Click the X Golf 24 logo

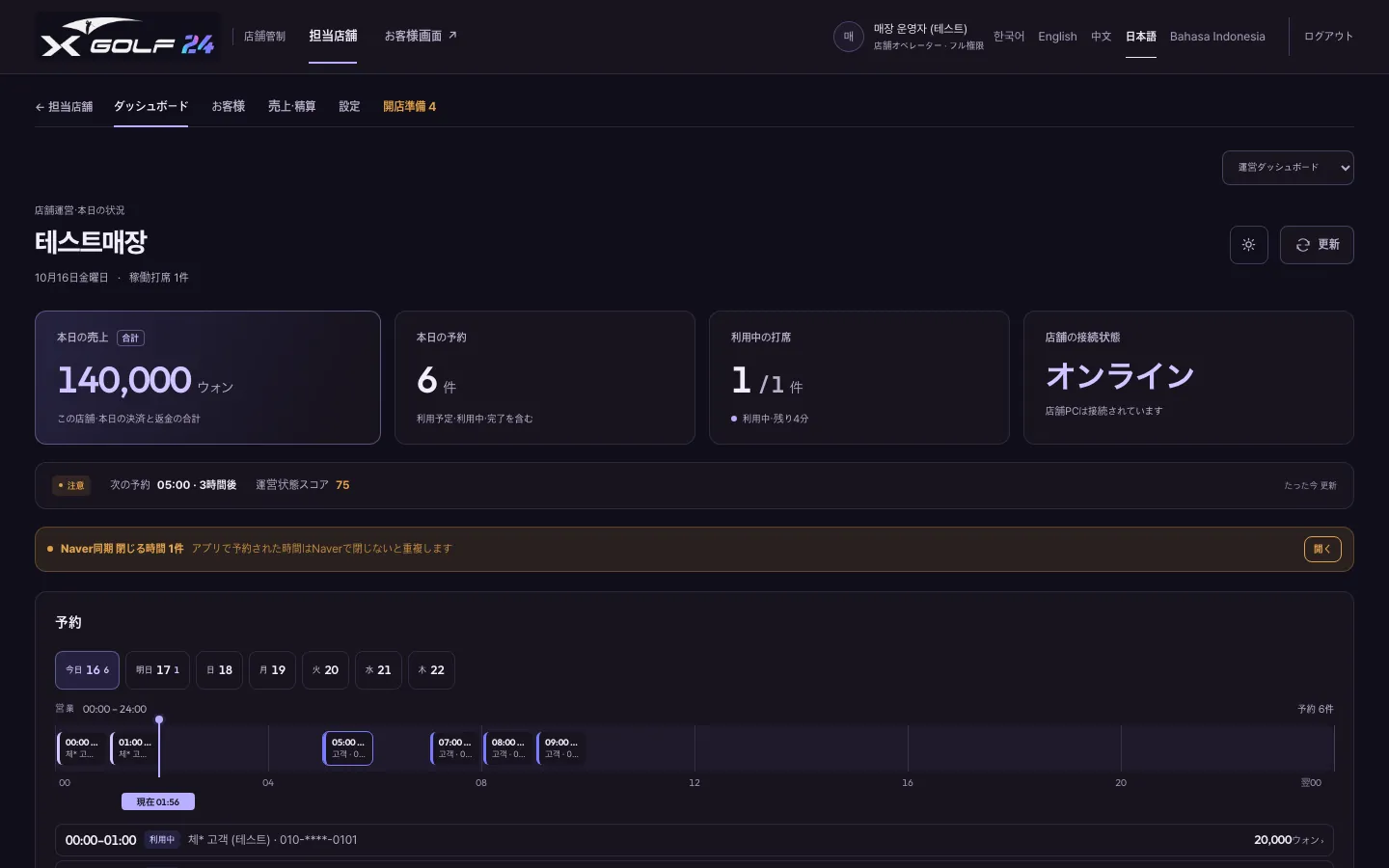[x=127, y=38]
